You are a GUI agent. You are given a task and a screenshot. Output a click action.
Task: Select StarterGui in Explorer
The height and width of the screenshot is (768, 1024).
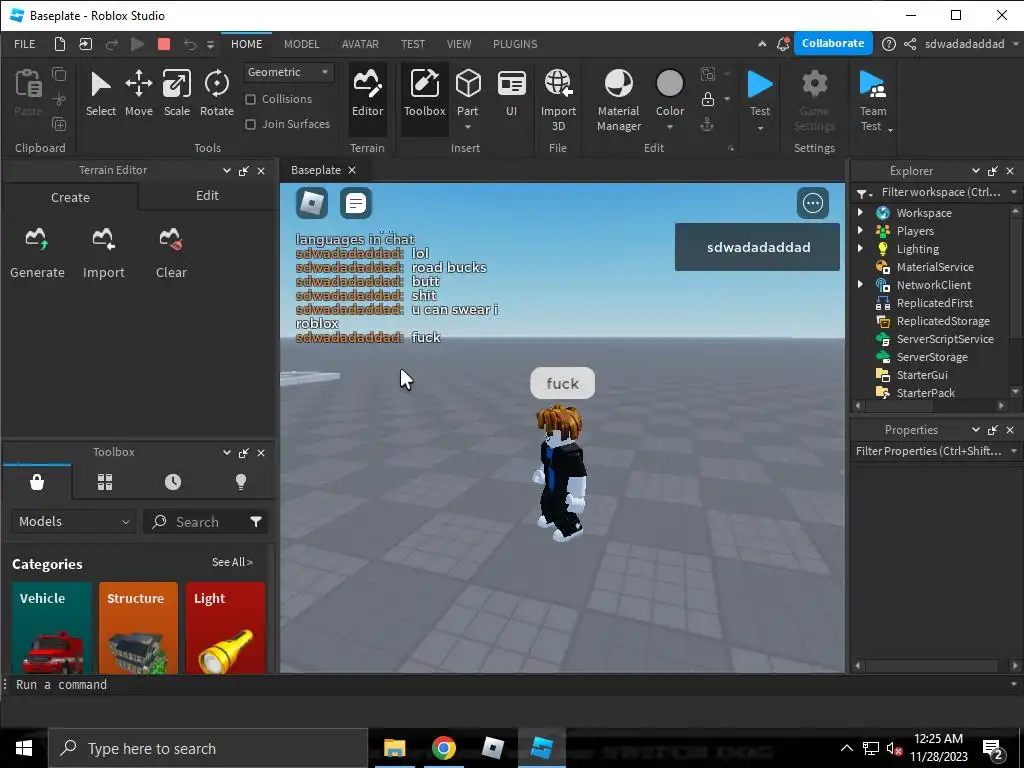[x=921, y=375]
